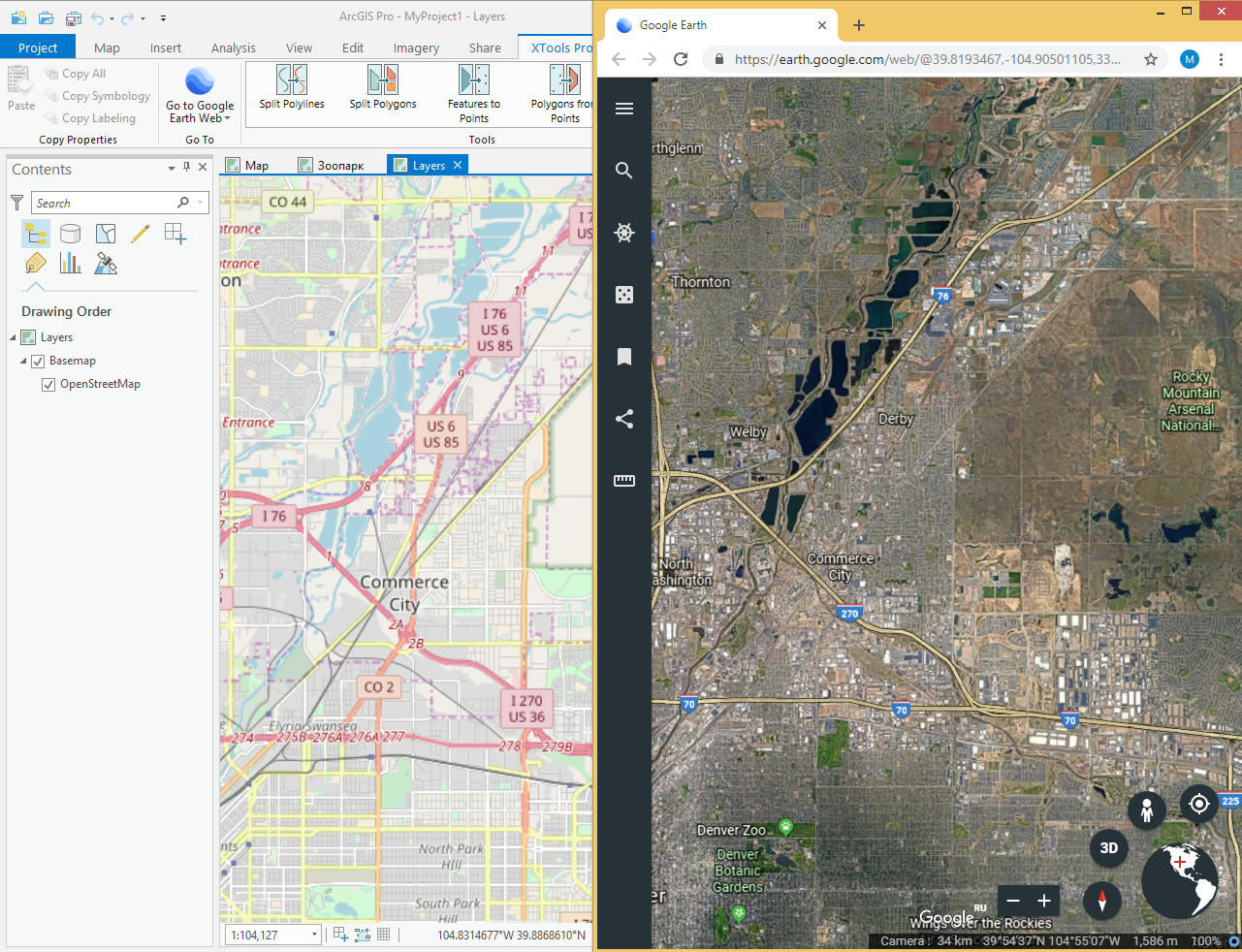Close the Contents pane
Image resolution: width=1242 pixels, height=952 pixels.
coord(203,167)
